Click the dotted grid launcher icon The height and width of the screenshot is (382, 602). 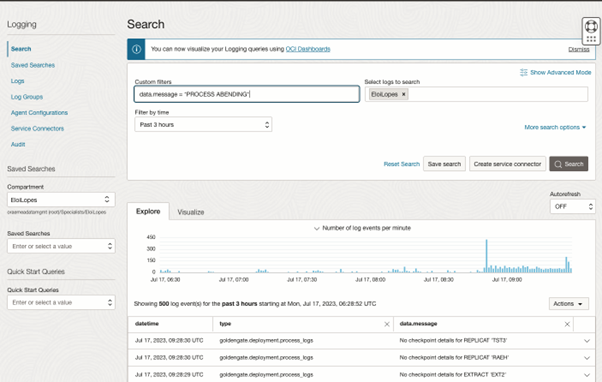point(591,39)
